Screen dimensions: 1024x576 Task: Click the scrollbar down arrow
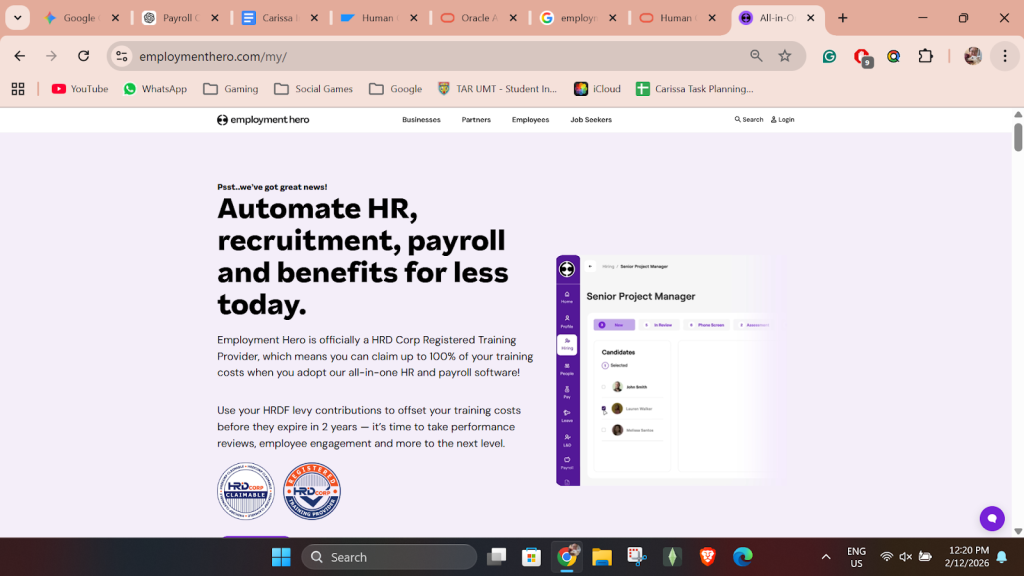(1017, 532)
